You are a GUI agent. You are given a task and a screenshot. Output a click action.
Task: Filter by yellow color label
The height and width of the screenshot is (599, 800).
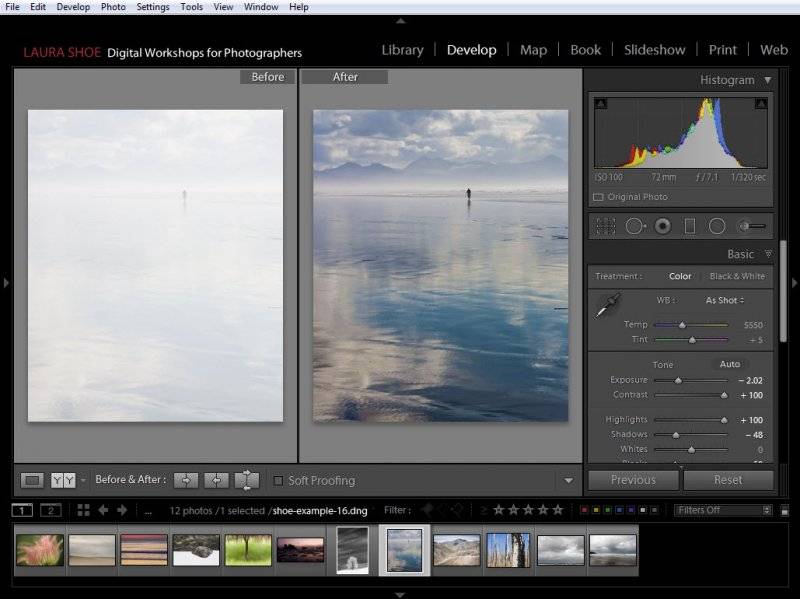596,510
